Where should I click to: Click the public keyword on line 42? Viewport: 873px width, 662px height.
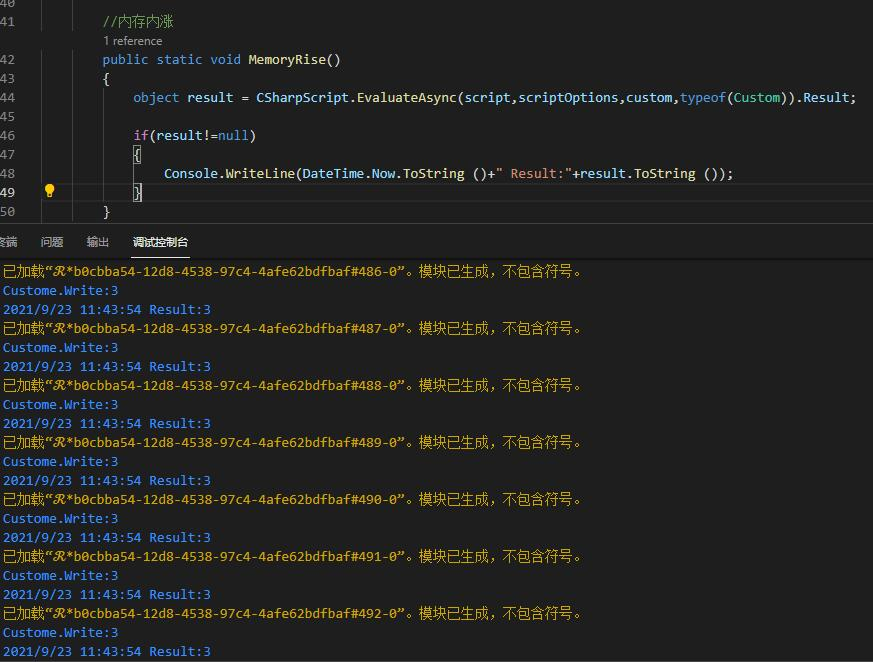[x=125, y=60]
